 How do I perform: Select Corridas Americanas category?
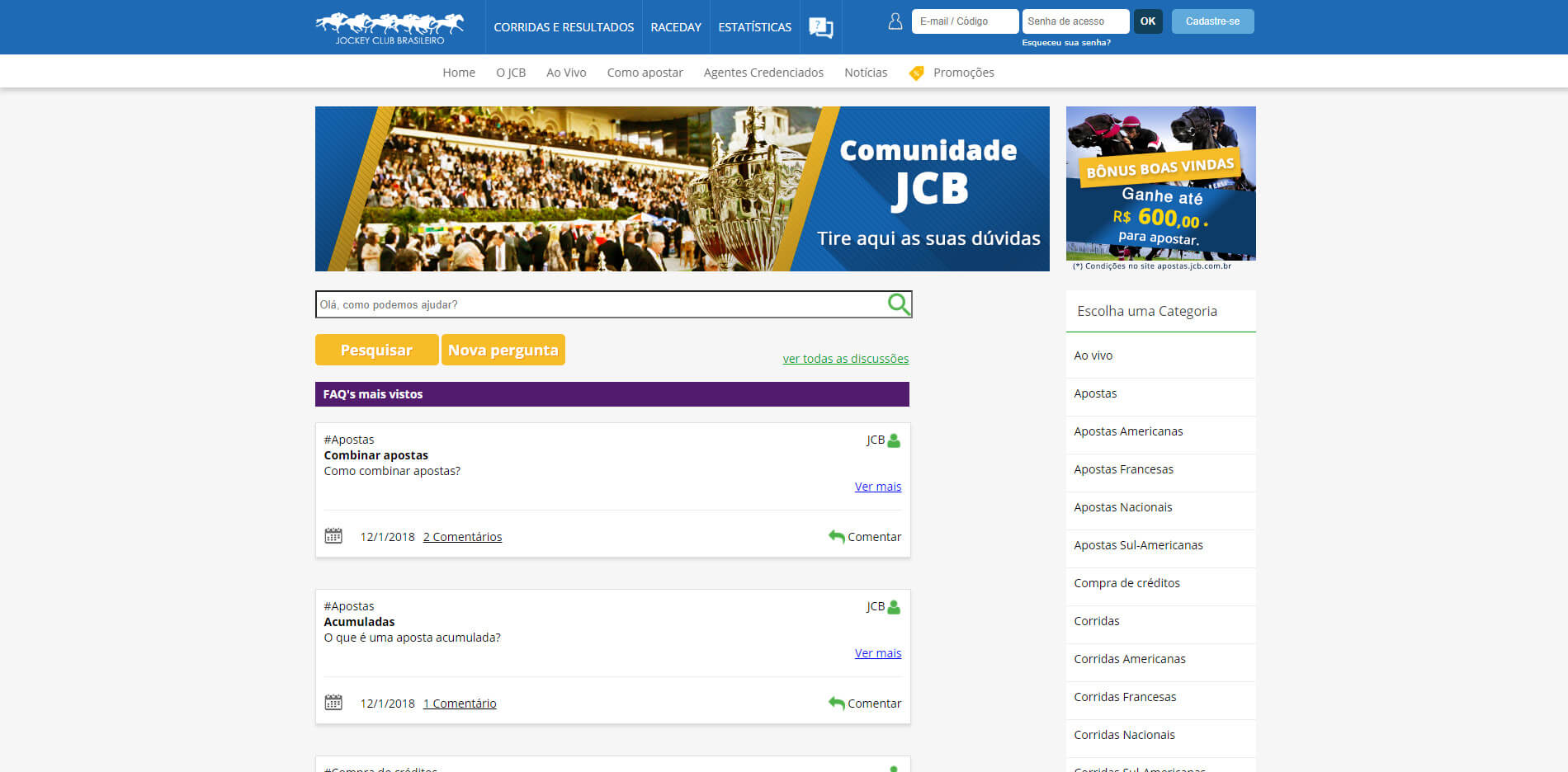[x=1160, y=659]
